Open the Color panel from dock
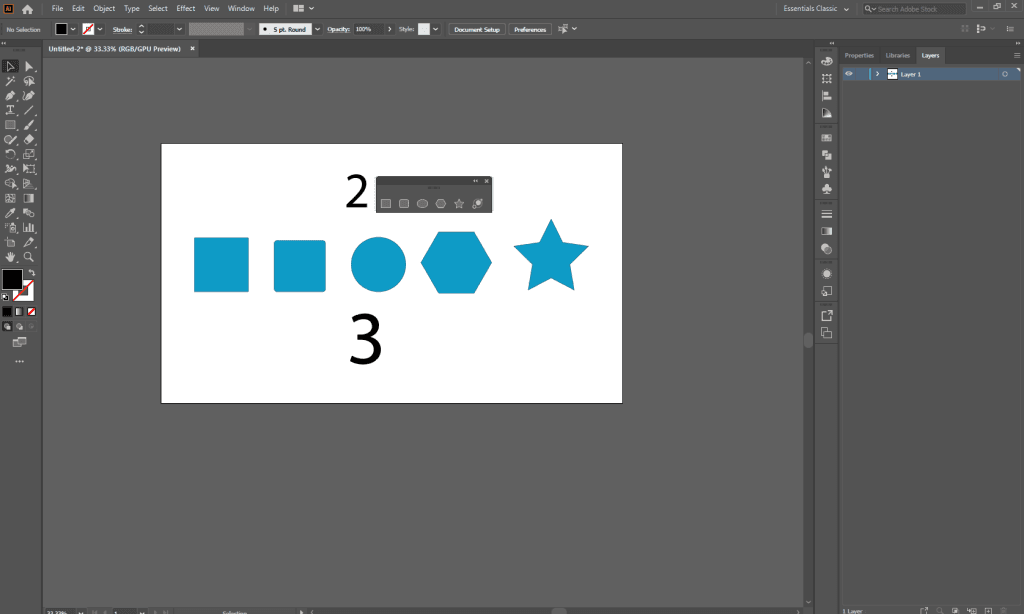 click(x=827, y=61)
